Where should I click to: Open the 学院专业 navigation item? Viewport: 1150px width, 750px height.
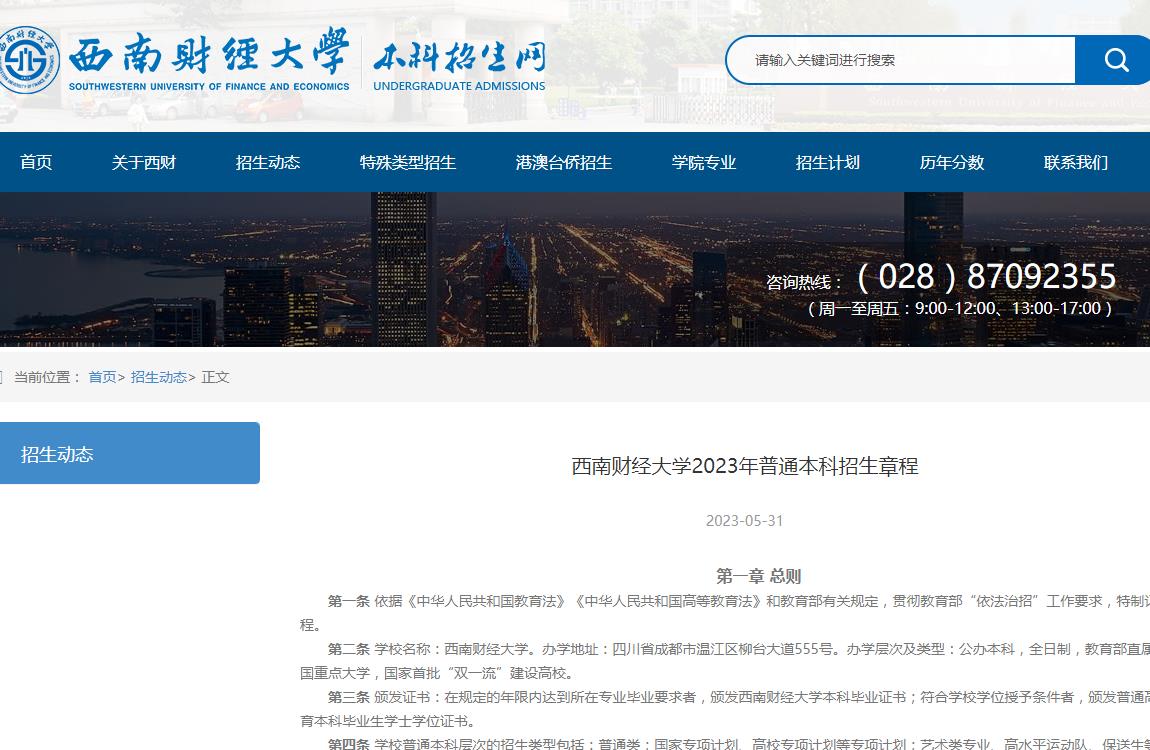[703, 162]
